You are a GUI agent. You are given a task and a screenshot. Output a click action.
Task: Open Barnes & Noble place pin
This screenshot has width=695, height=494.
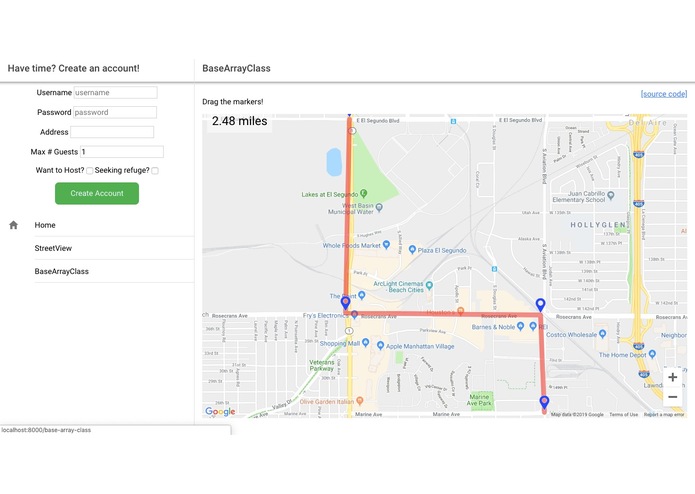[520, 327]
